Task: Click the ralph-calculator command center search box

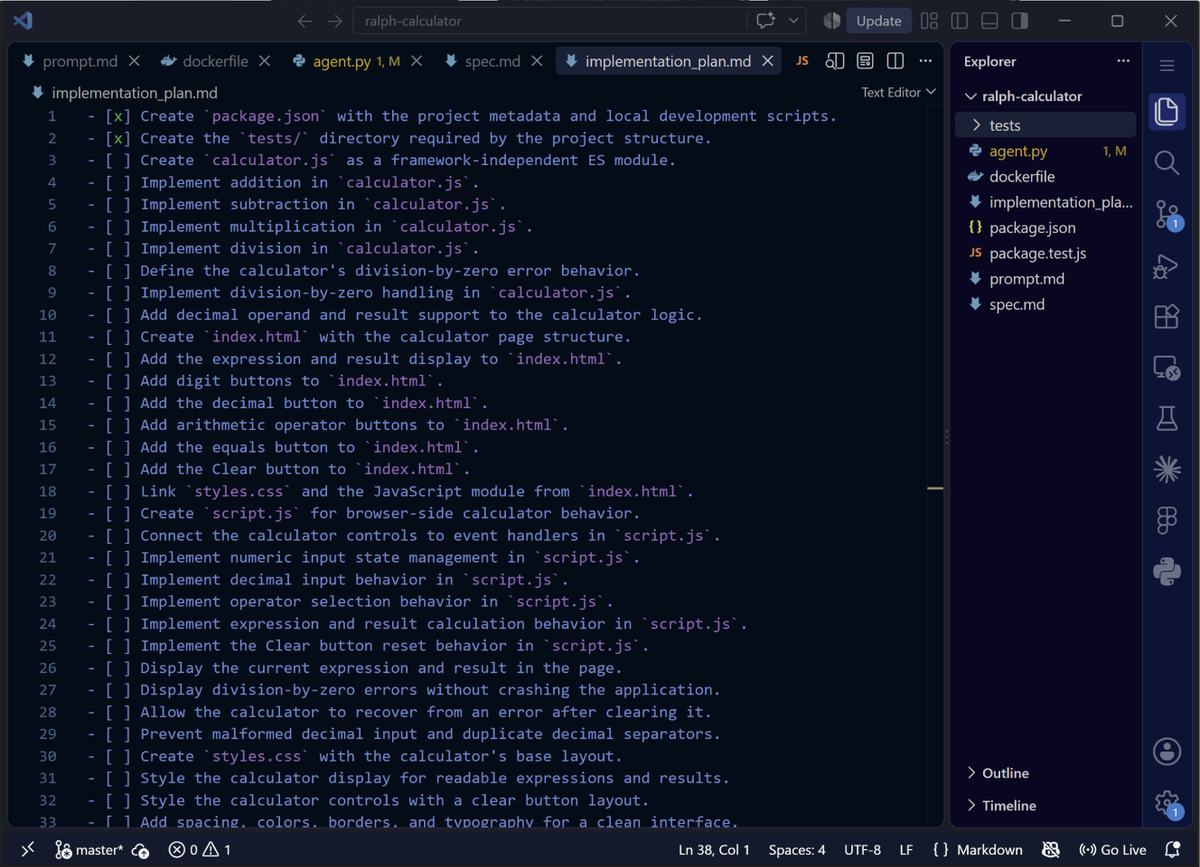Action: 550,21
